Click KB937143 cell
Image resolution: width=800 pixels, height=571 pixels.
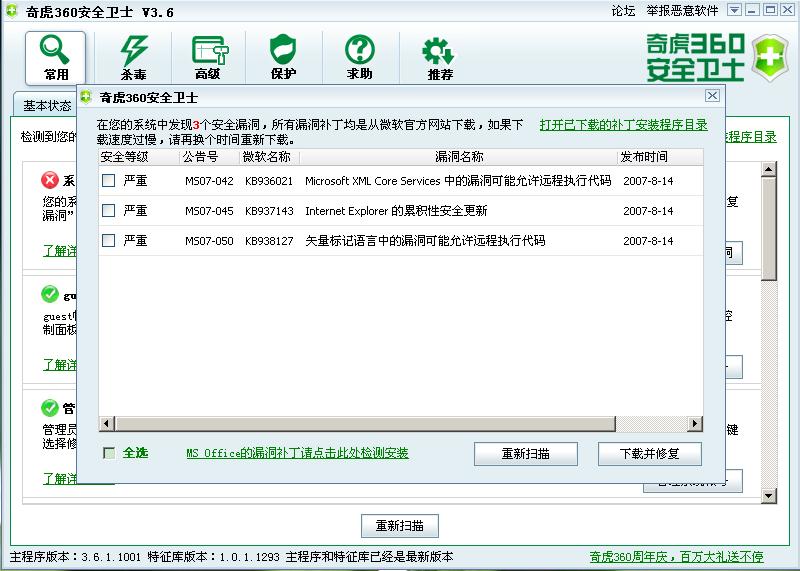click(269, 211)
